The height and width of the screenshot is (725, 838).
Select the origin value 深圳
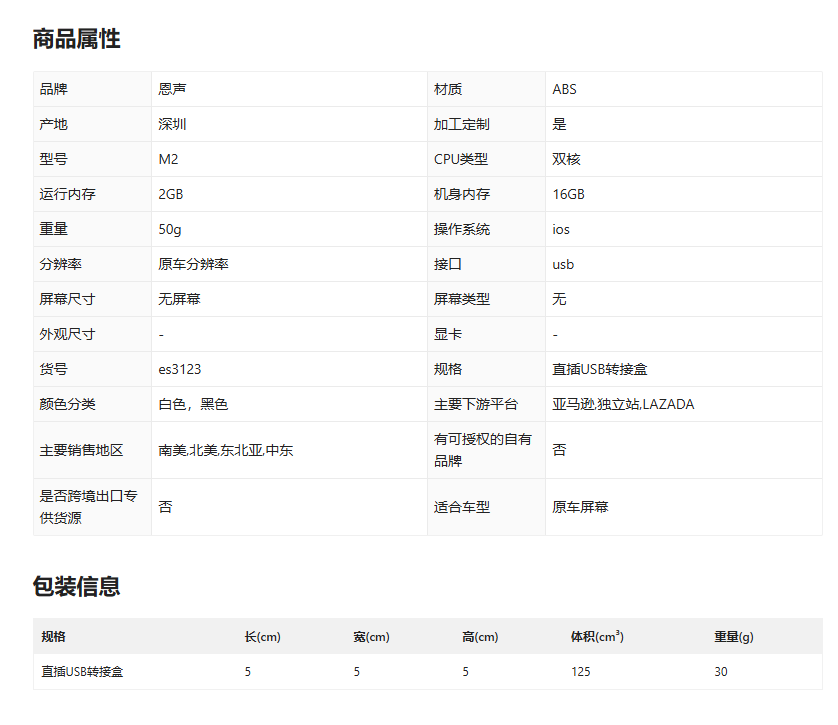pyautogui.click(x=172, y=124)
